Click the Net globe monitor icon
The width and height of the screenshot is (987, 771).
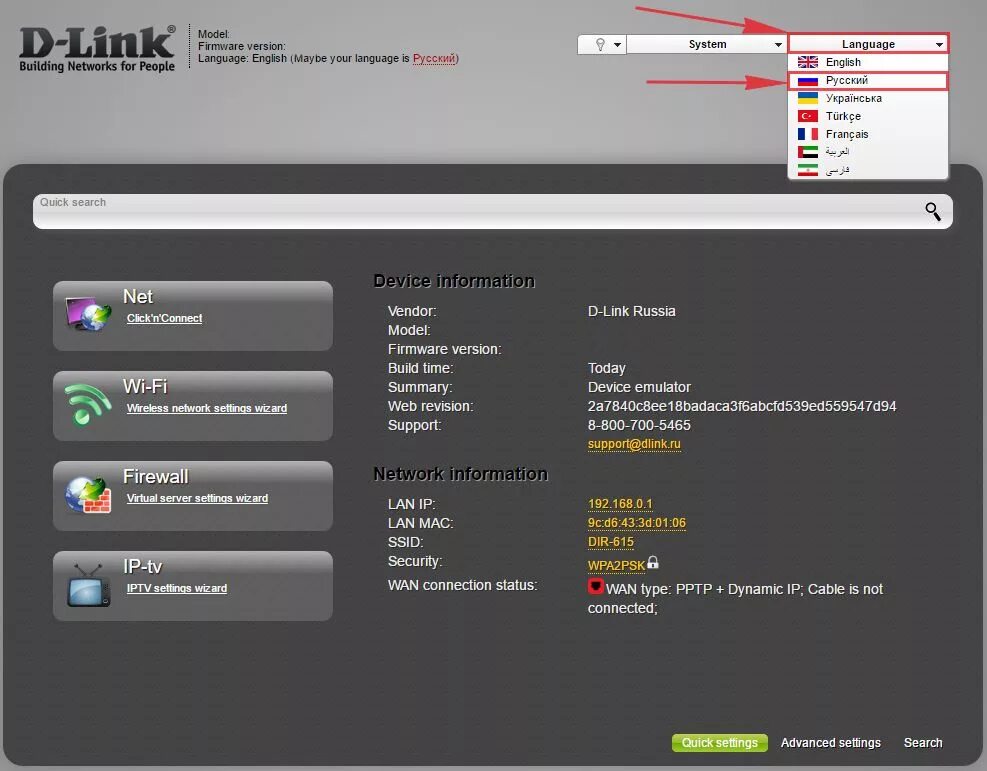(88, 313)
